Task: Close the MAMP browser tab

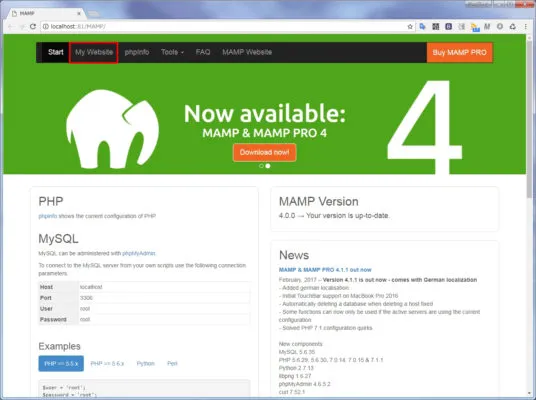Action: [x=79, y=13]
